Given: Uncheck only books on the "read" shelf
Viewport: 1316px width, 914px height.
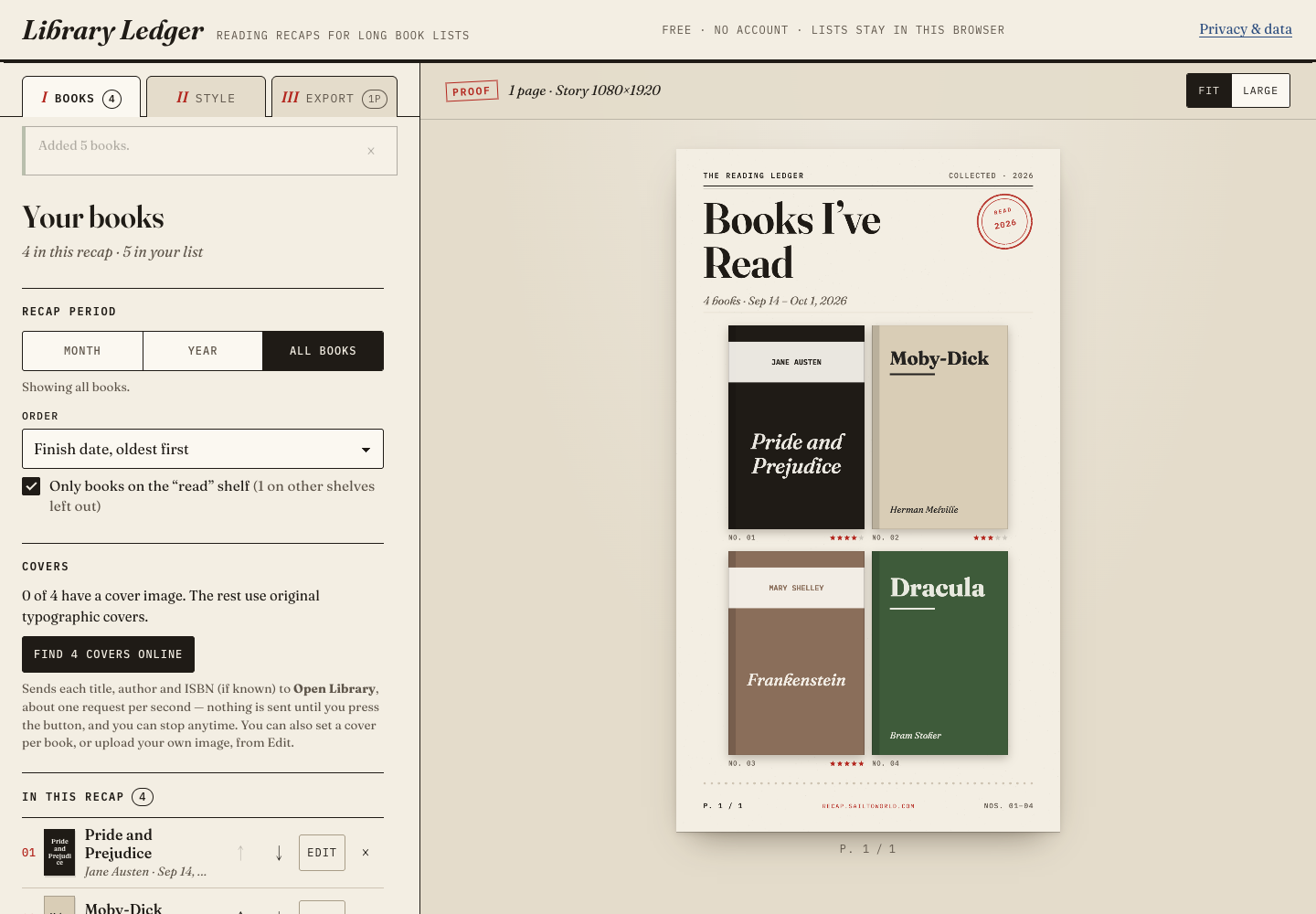Looking at the screenshot, I should click(x=31, y=486).
